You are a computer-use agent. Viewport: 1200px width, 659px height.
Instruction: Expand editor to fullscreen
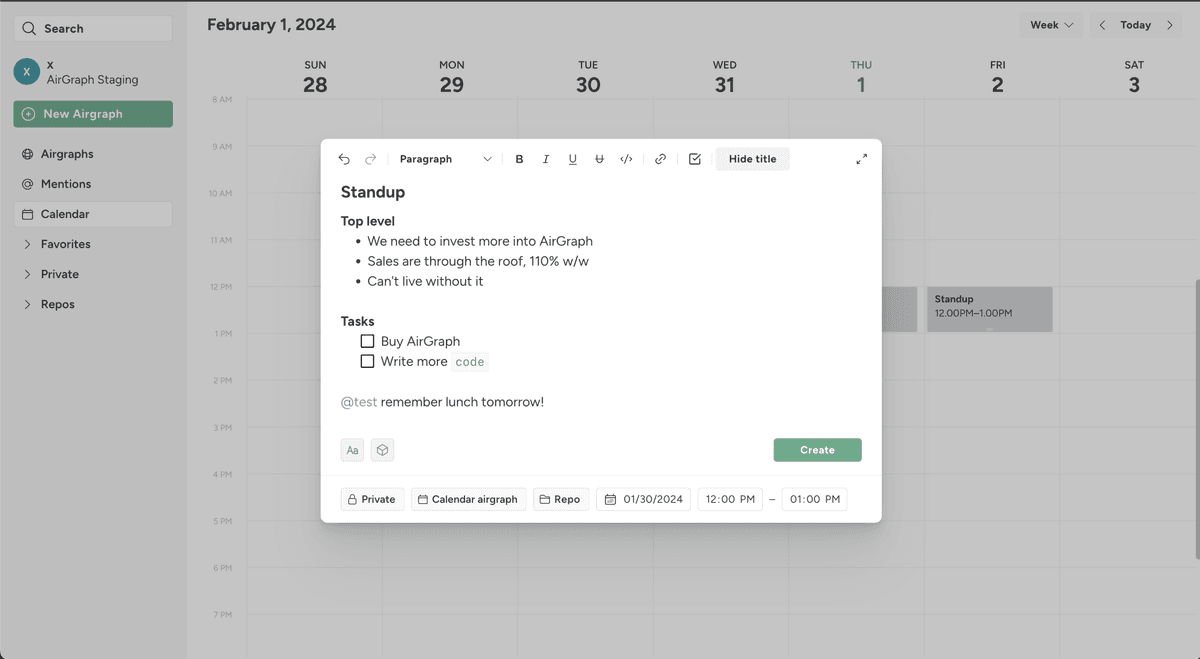(861, 159)
